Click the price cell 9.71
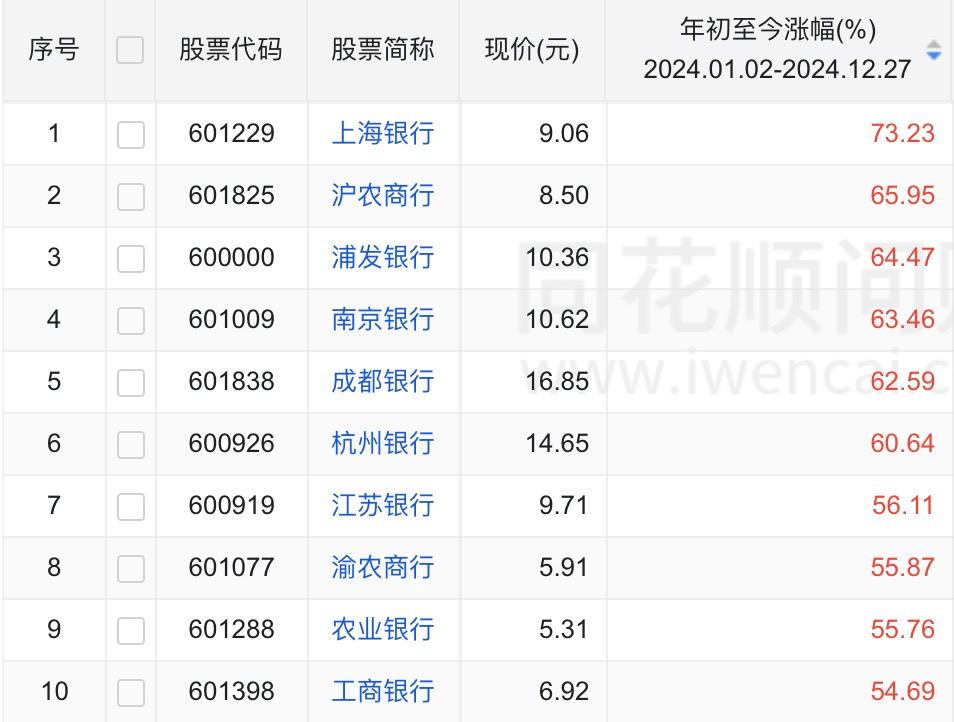Screen dimensions: 954x722 (x=564, y=505)
